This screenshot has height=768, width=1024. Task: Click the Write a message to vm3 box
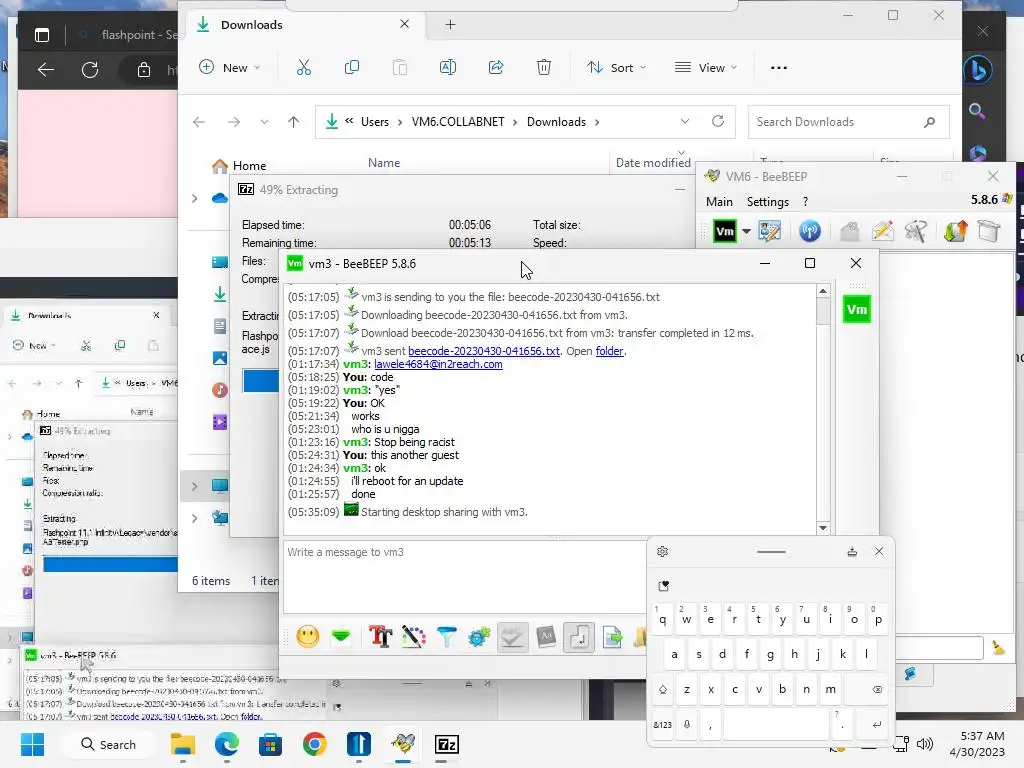pyautogui.click(x=465, y=577)
